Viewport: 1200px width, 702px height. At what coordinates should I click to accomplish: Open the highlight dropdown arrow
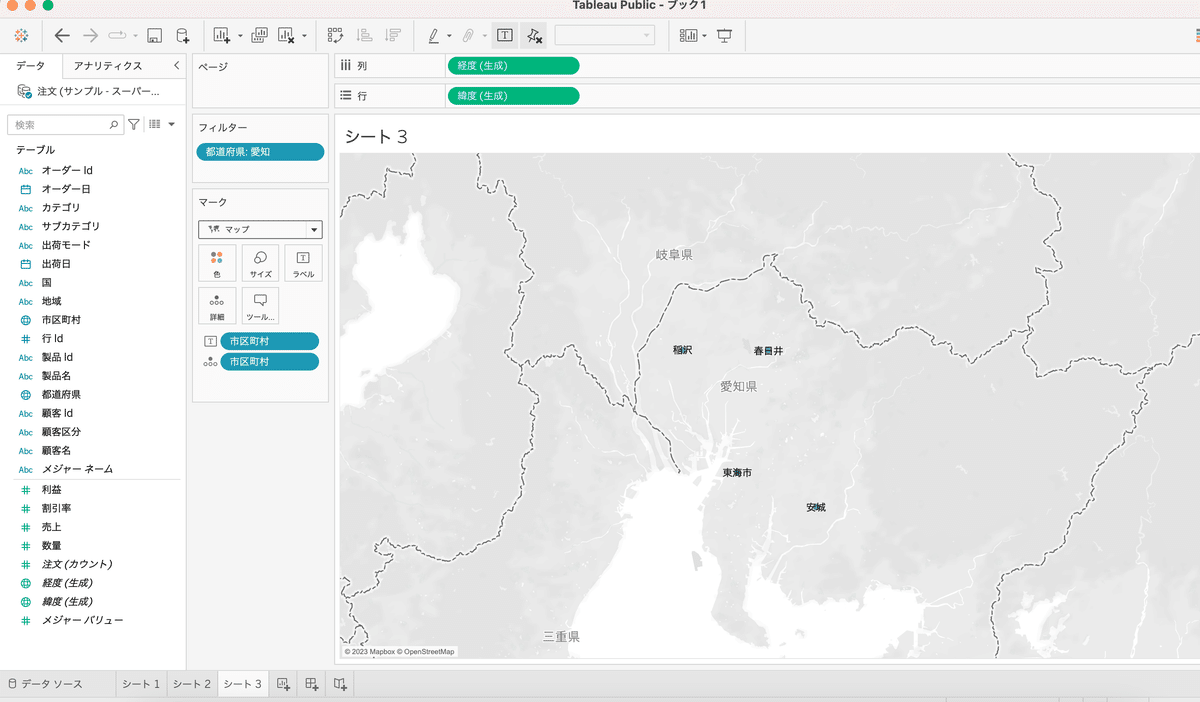point(449,37)
